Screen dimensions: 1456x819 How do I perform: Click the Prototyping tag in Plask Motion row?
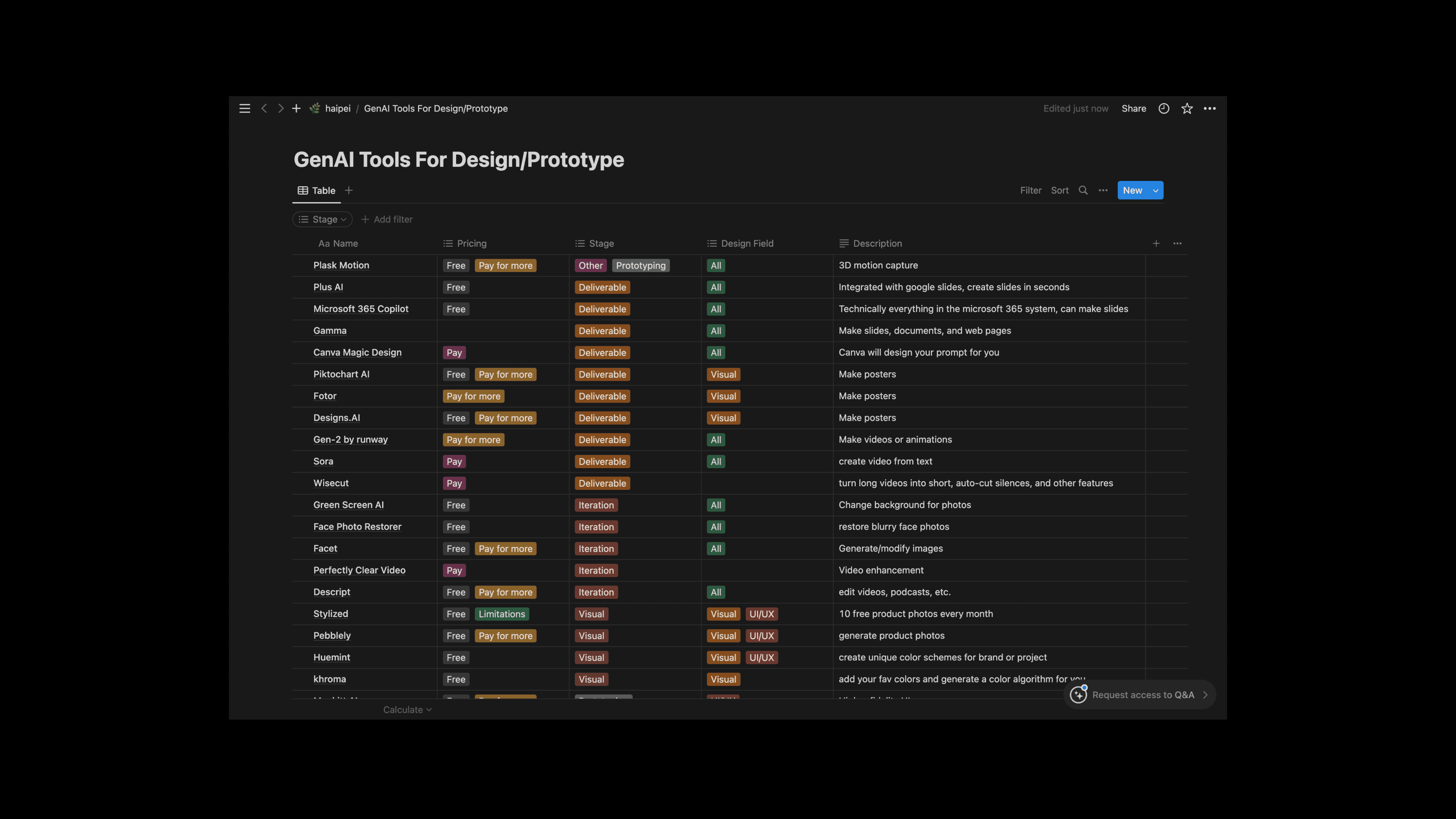pyautogui.click(x=641, y=266)
